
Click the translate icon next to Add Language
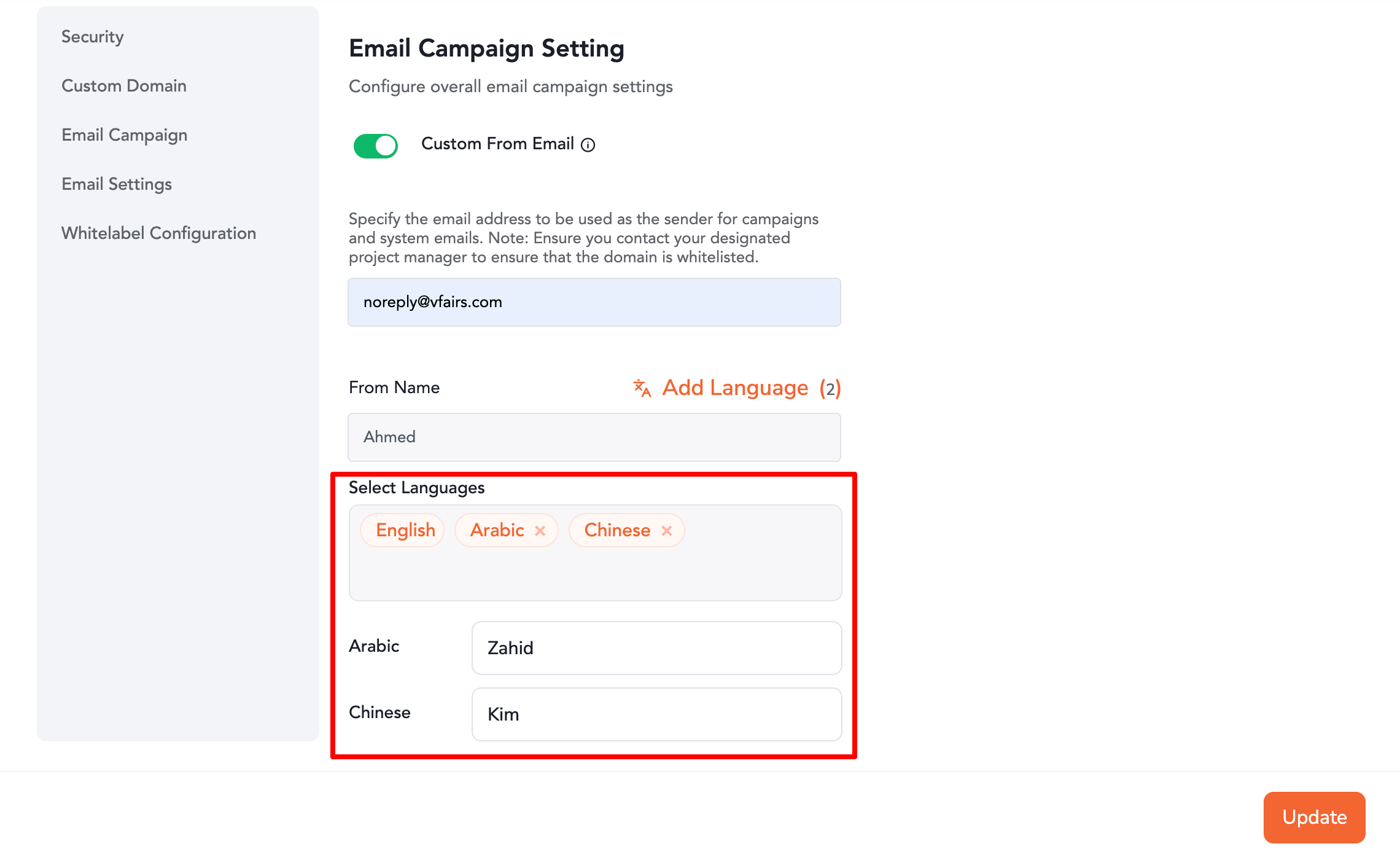(x=642, y=388)
